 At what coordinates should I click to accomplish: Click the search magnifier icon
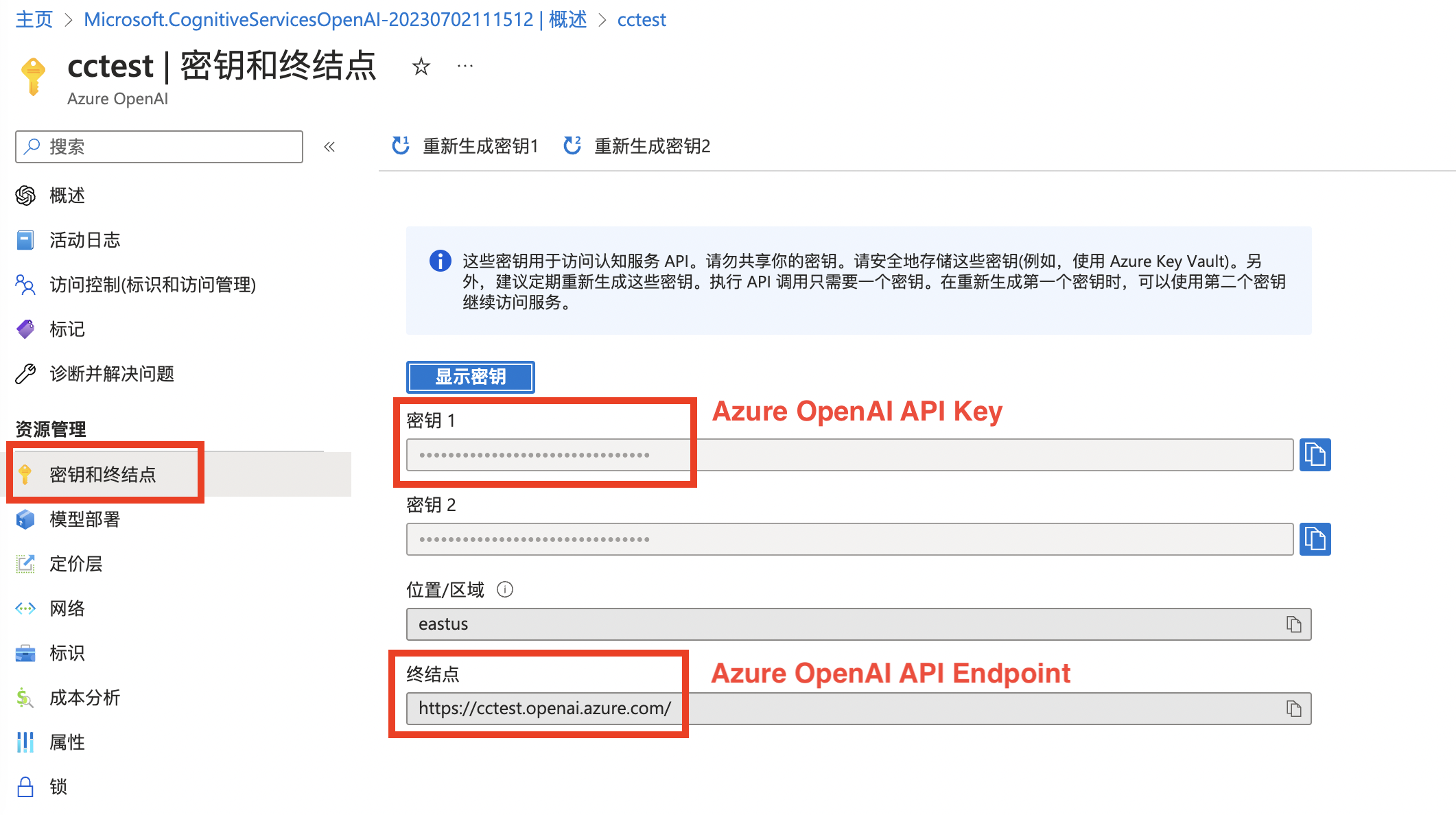point(32,146)
